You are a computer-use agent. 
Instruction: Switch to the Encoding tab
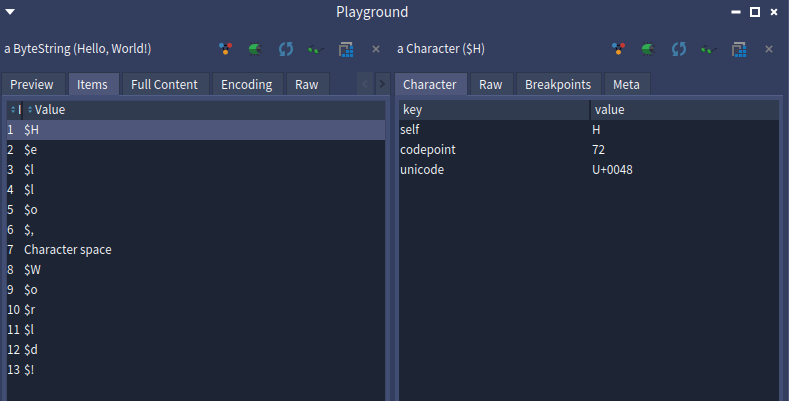click(246, 85)
